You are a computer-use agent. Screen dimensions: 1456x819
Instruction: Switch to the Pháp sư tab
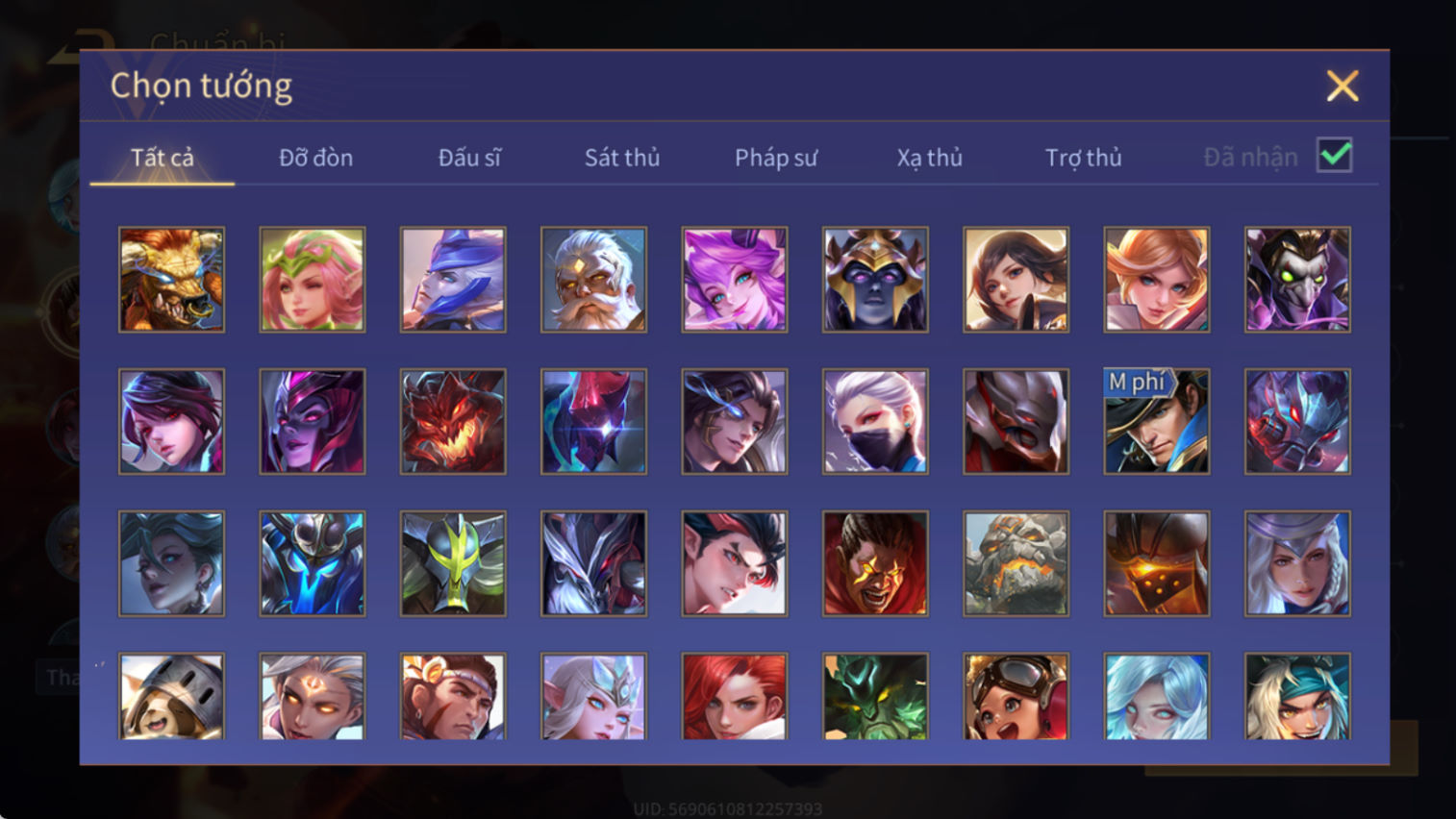coord(776,158)
